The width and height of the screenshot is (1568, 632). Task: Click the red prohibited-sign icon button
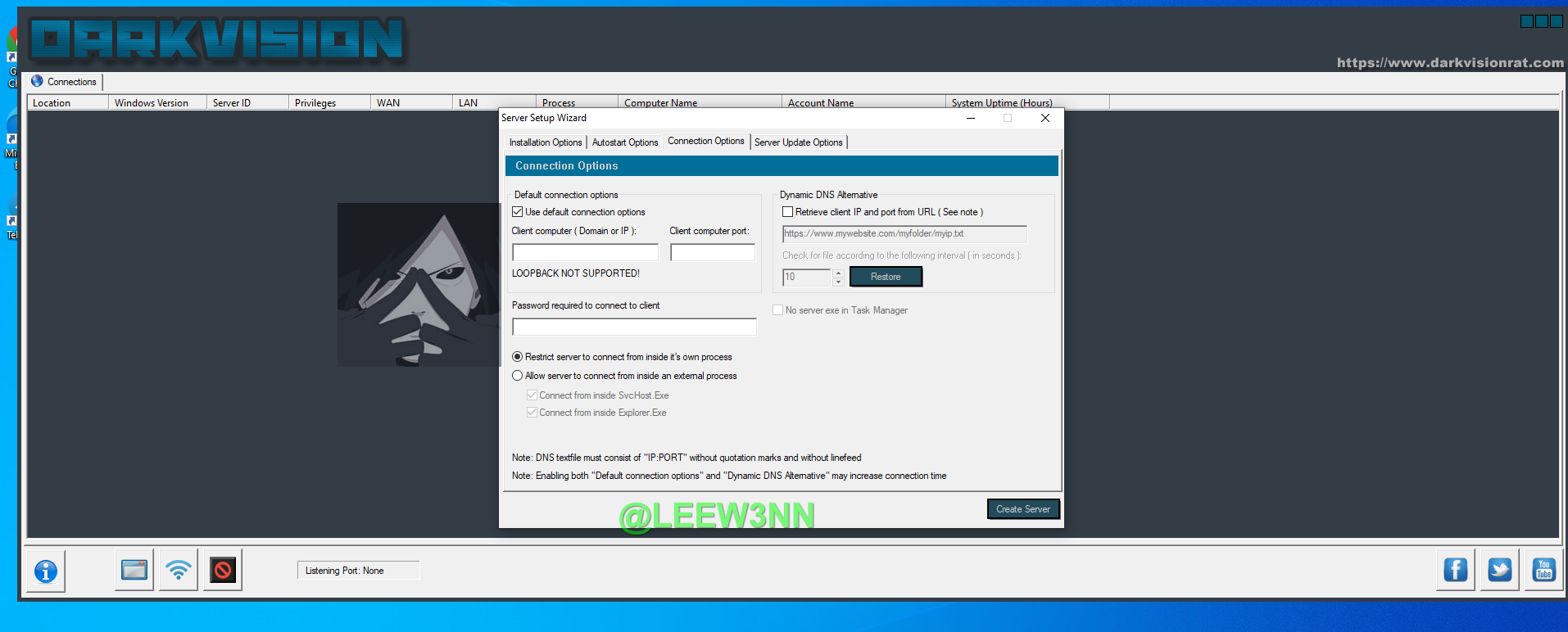click(223, 570)
